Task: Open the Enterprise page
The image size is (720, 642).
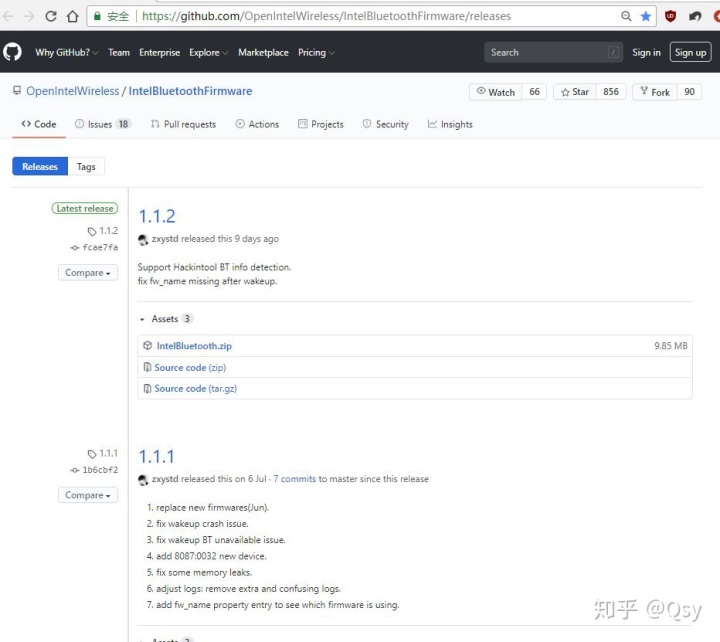Action: 159,52
